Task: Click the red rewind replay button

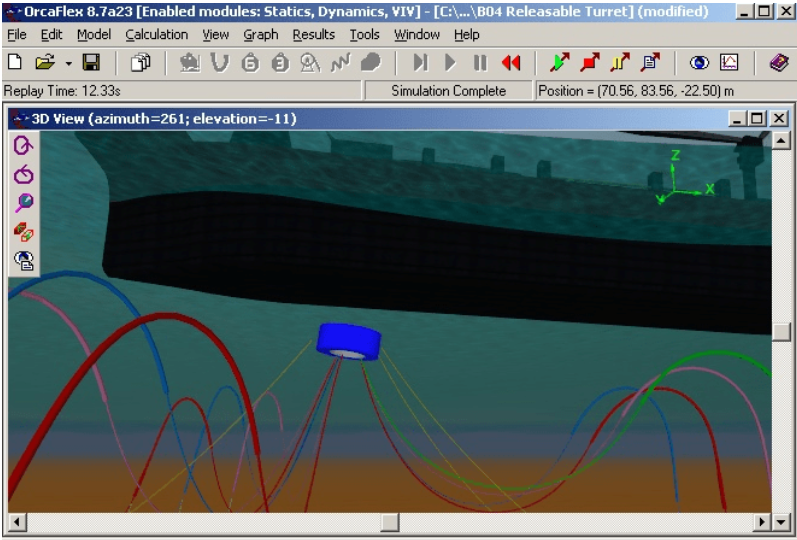Action: coord(511,63)
